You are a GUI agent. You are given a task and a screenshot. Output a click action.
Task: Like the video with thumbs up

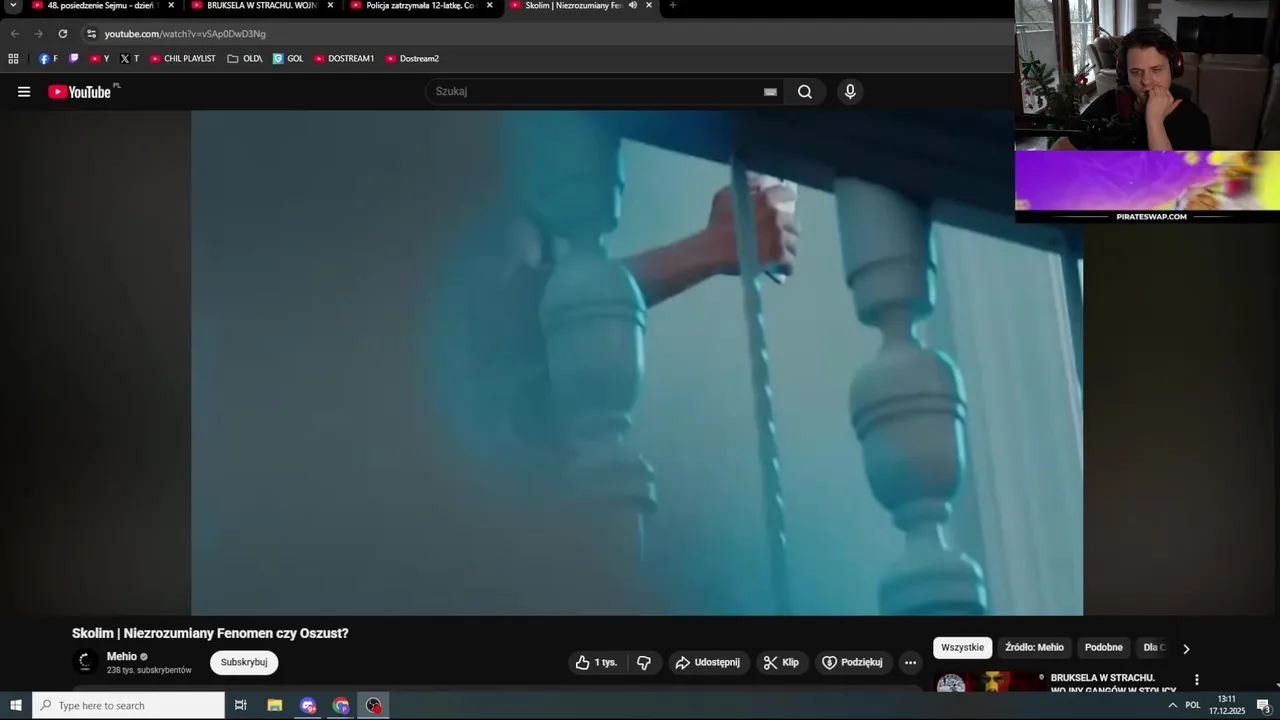(x=597, y=662)
